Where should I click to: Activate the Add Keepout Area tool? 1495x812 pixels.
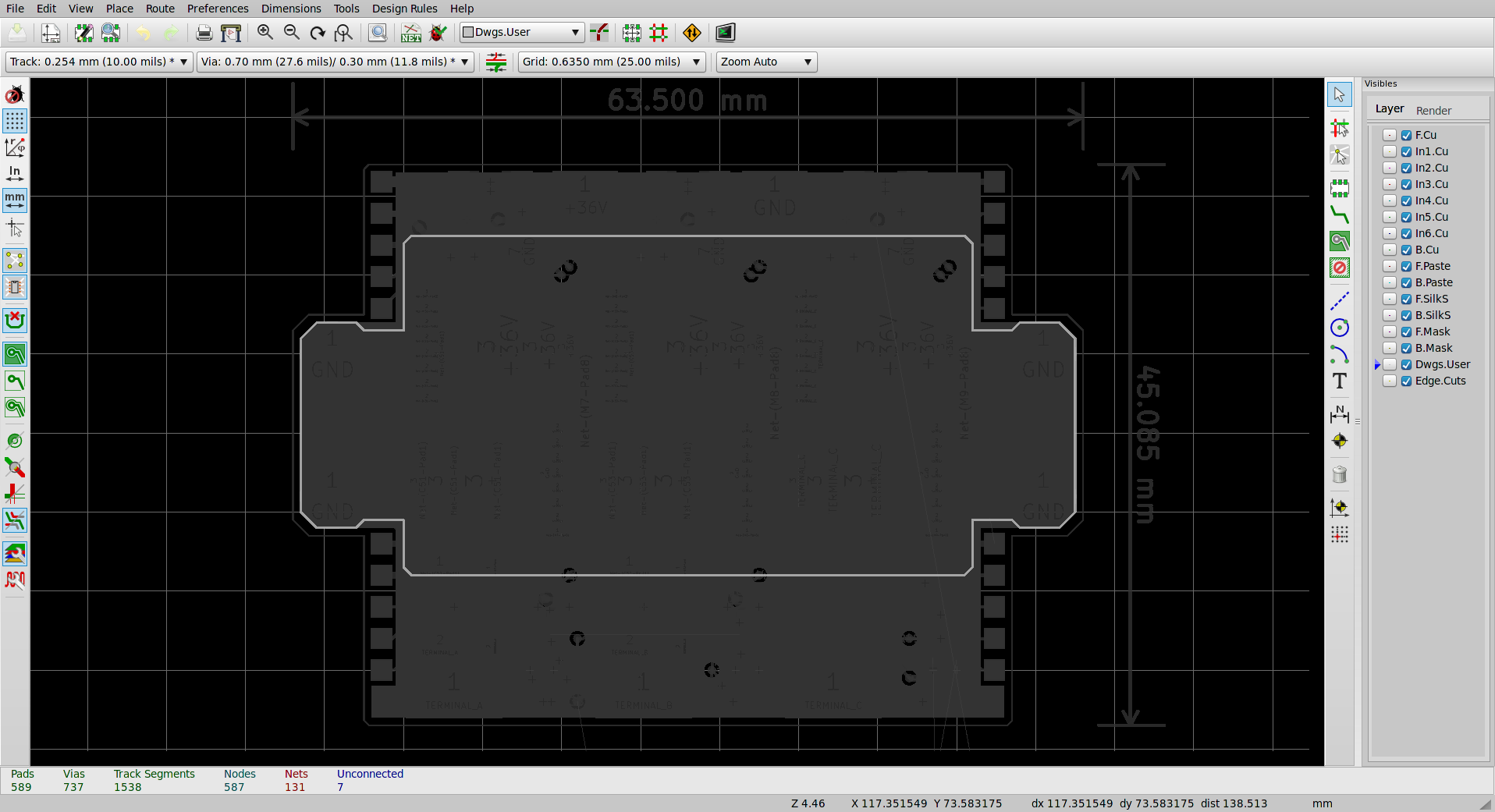coord(1339,268)
